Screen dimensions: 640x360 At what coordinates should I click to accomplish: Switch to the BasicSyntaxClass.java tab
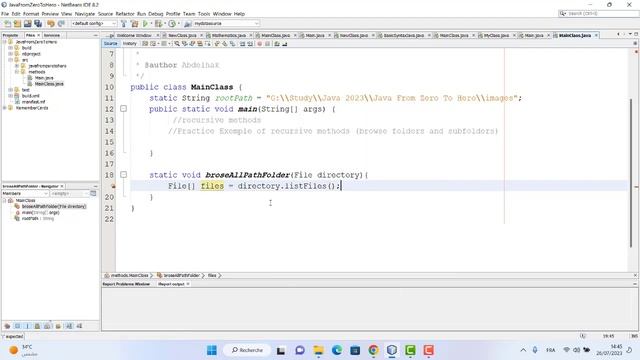point(403,36)
